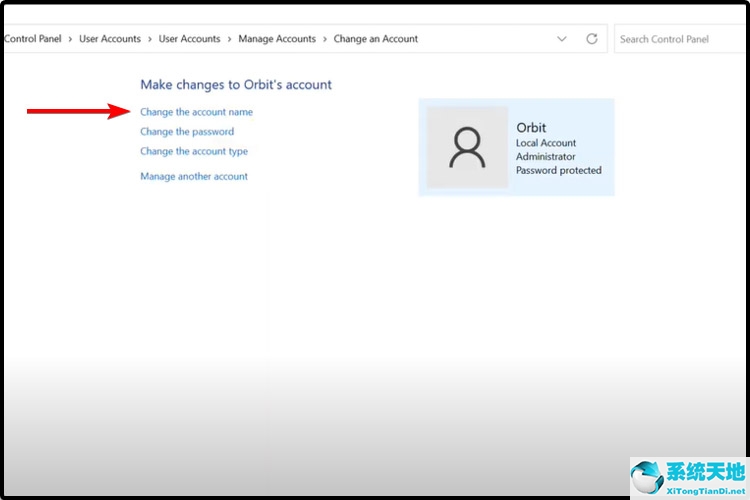Navigate to Manage Accounts breadcrumb

276,39
